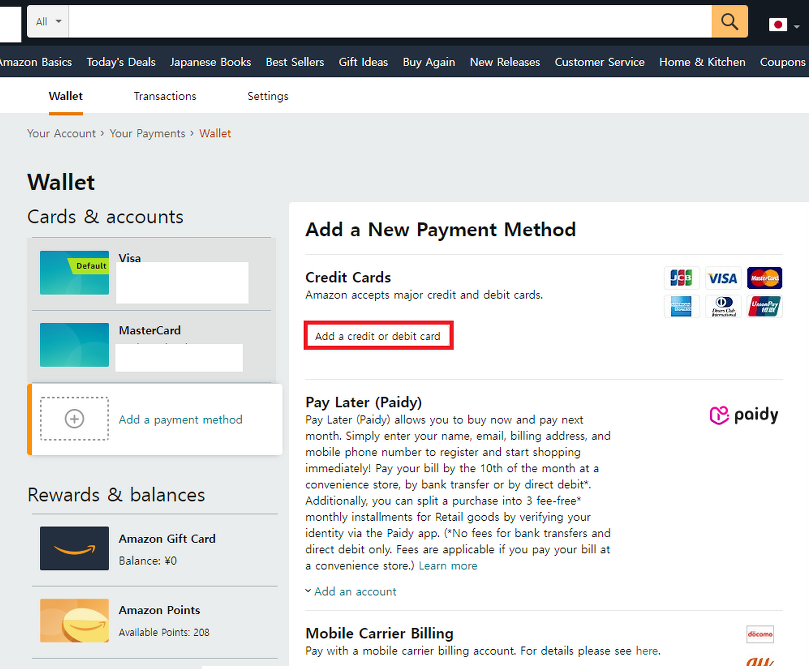Image resolution: width=809 pixels, height=669 pixels.
Task: Open Coupons in nav bar
Action: click(x=783, y=62)
